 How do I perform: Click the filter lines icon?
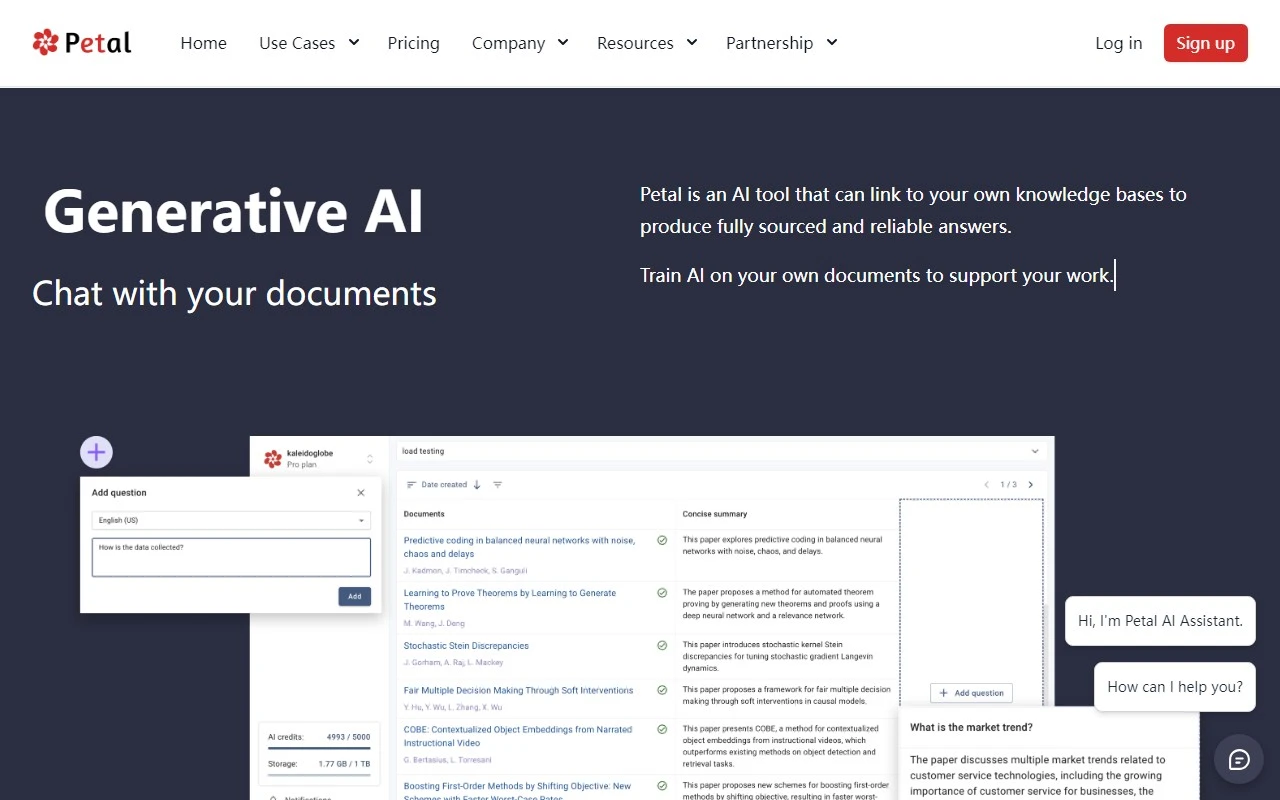click(x=497, y=484)
